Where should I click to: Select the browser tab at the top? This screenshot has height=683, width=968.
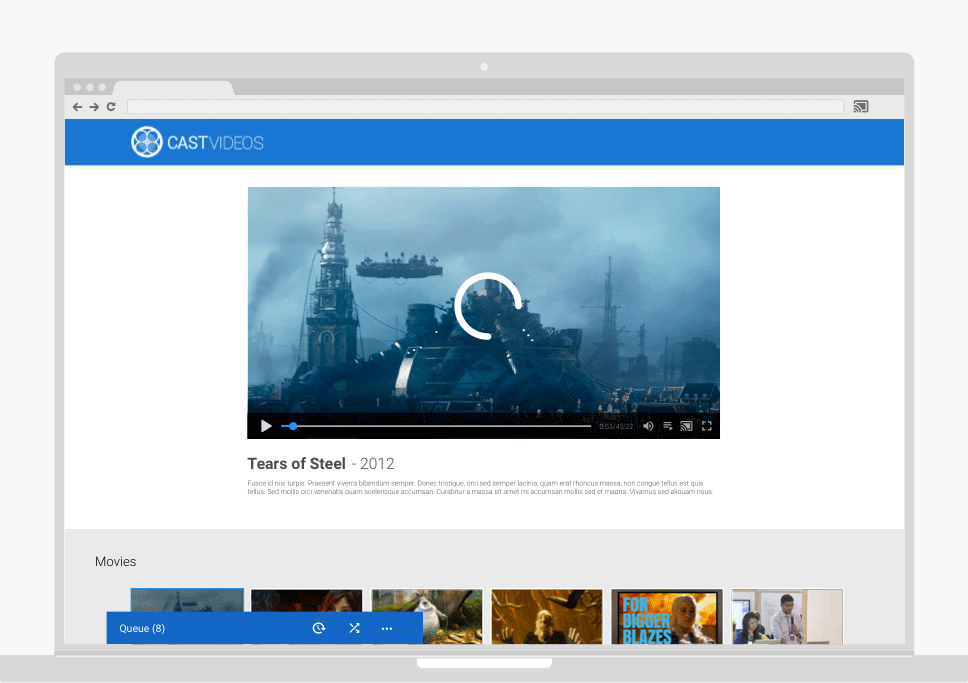(x=172, y=88)
